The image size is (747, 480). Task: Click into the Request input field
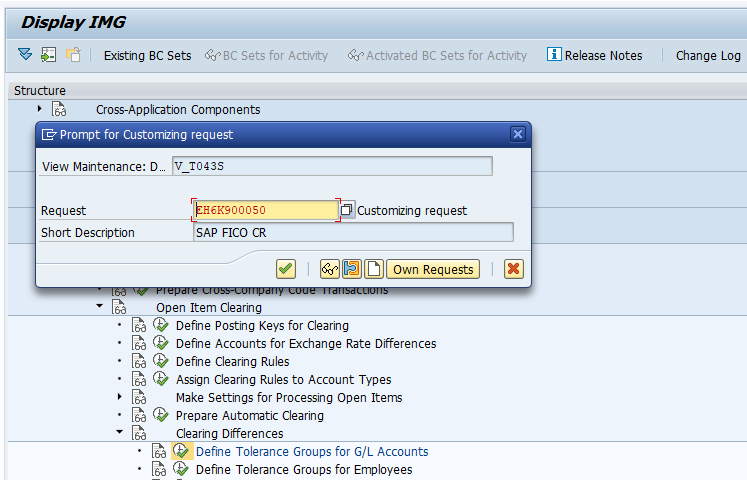coord(266,210)
